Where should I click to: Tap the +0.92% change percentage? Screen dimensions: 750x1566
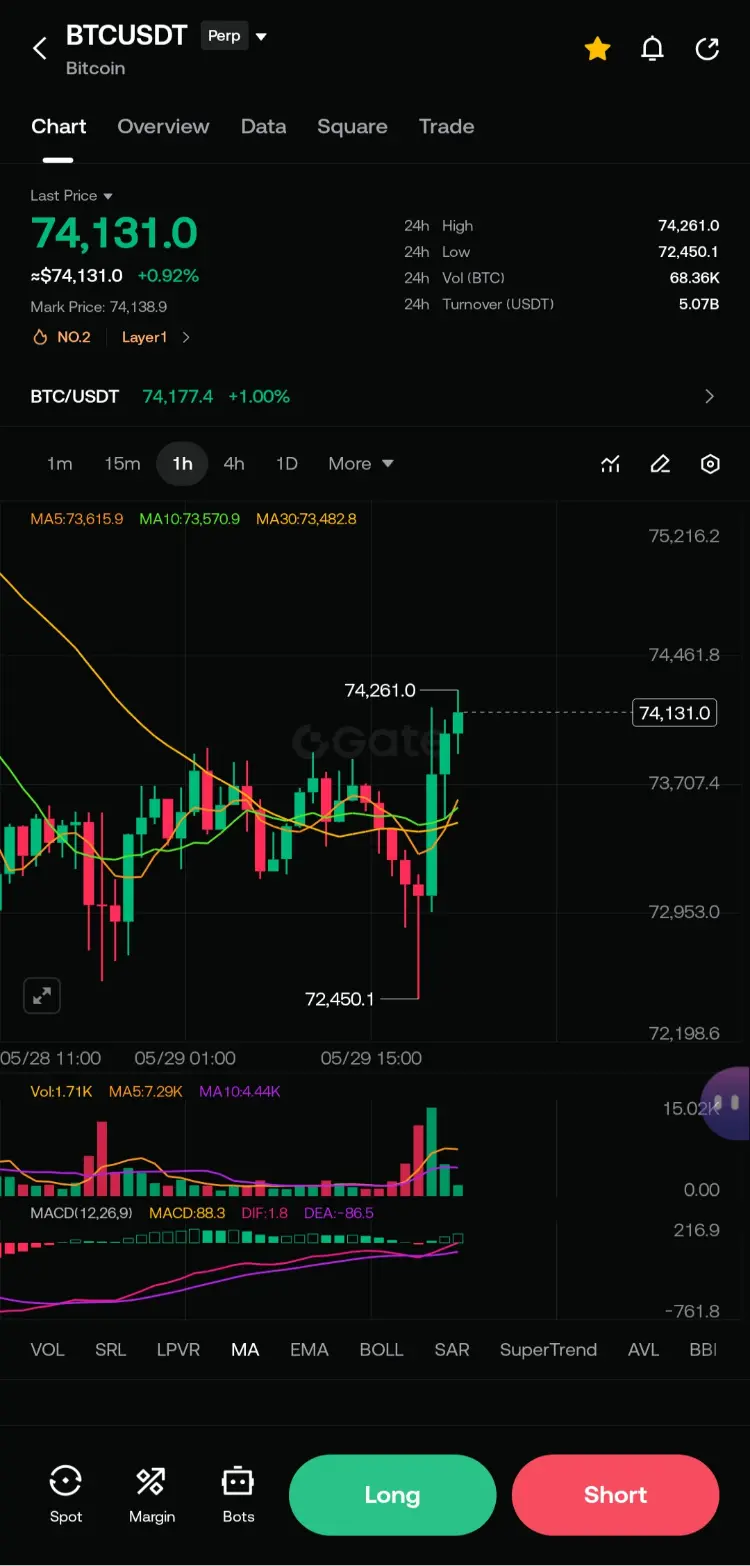click(x=168, y=276)
